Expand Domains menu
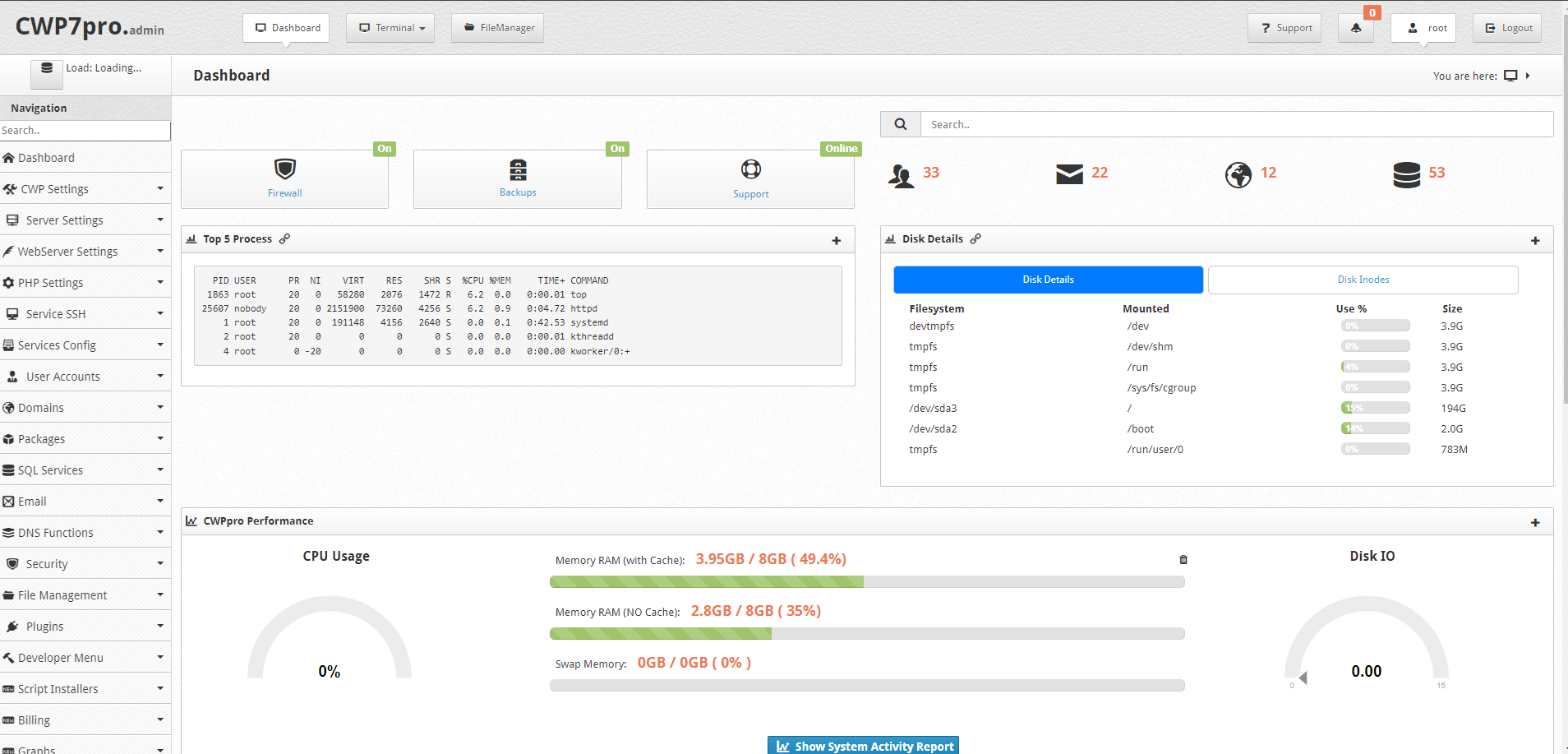 click(x=85, y=408)
